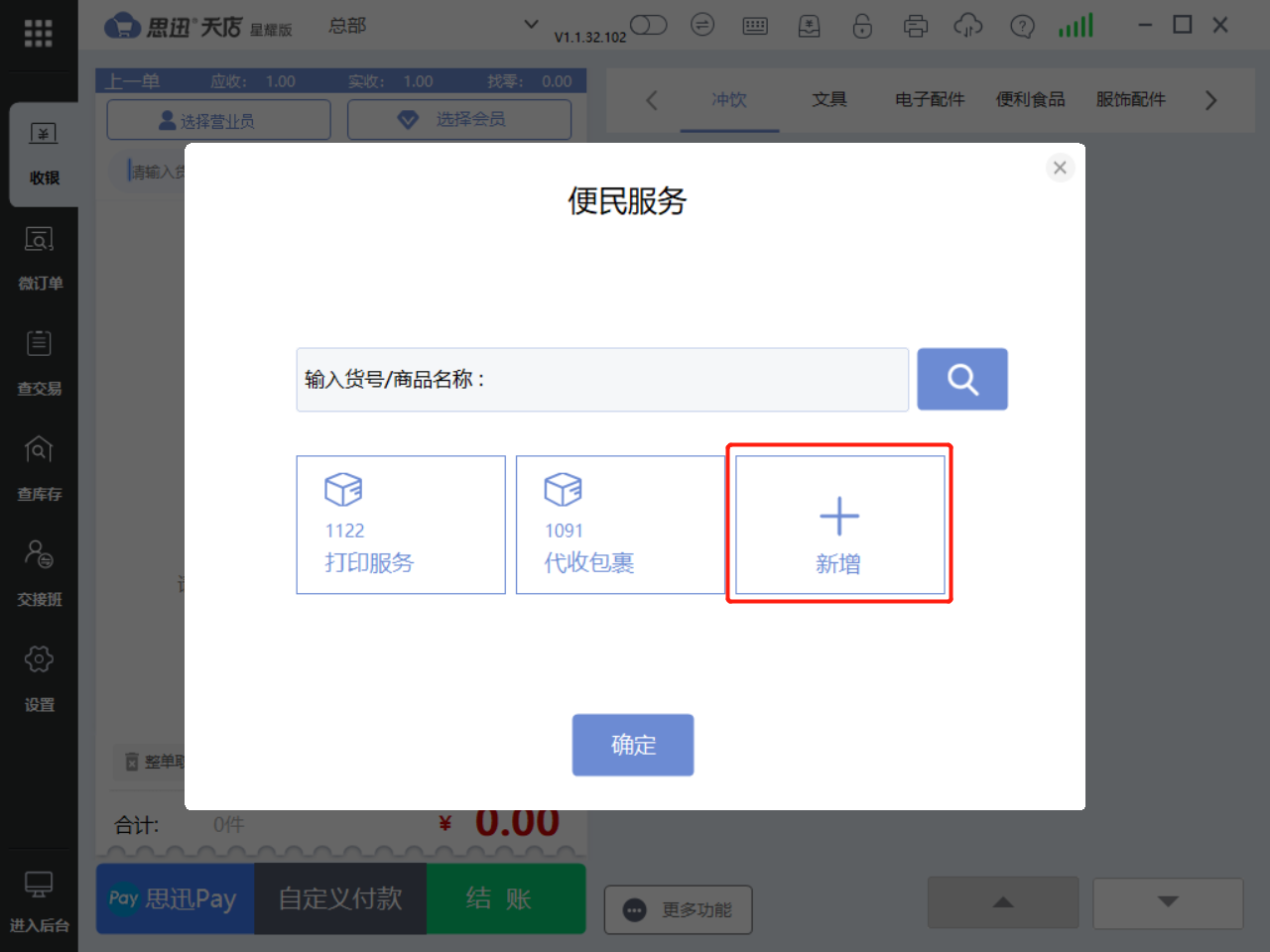
Task: Open help via the question mark icon
Action: (1022, 26)
